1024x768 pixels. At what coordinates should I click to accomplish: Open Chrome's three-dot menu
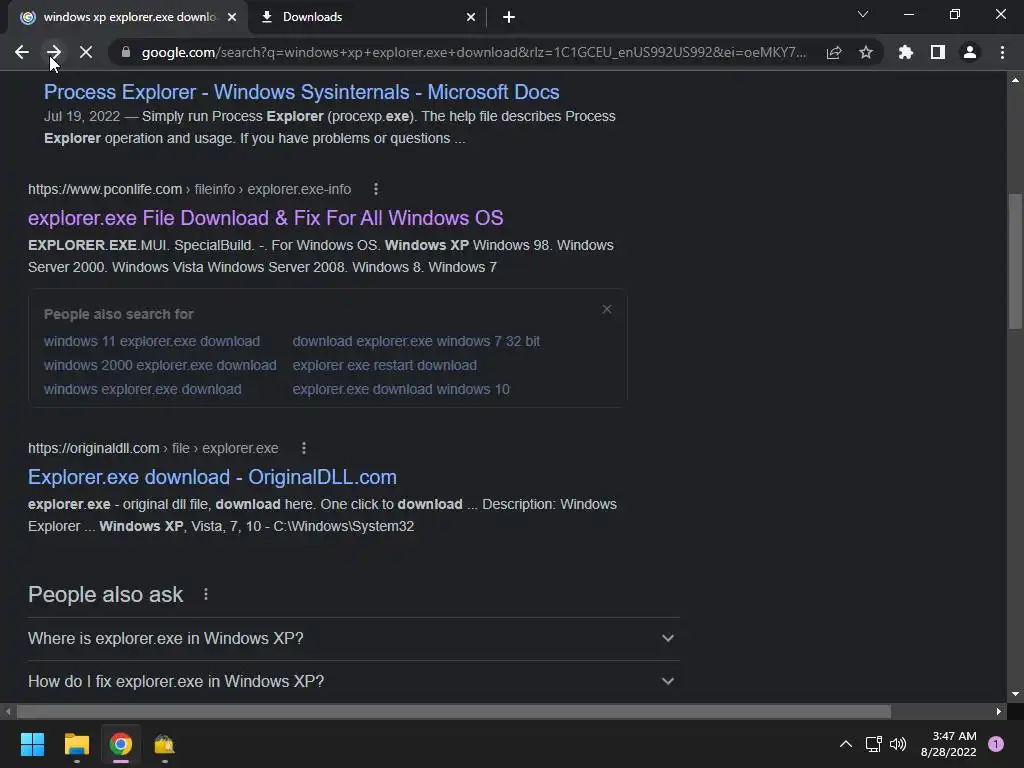point(1002,52)
